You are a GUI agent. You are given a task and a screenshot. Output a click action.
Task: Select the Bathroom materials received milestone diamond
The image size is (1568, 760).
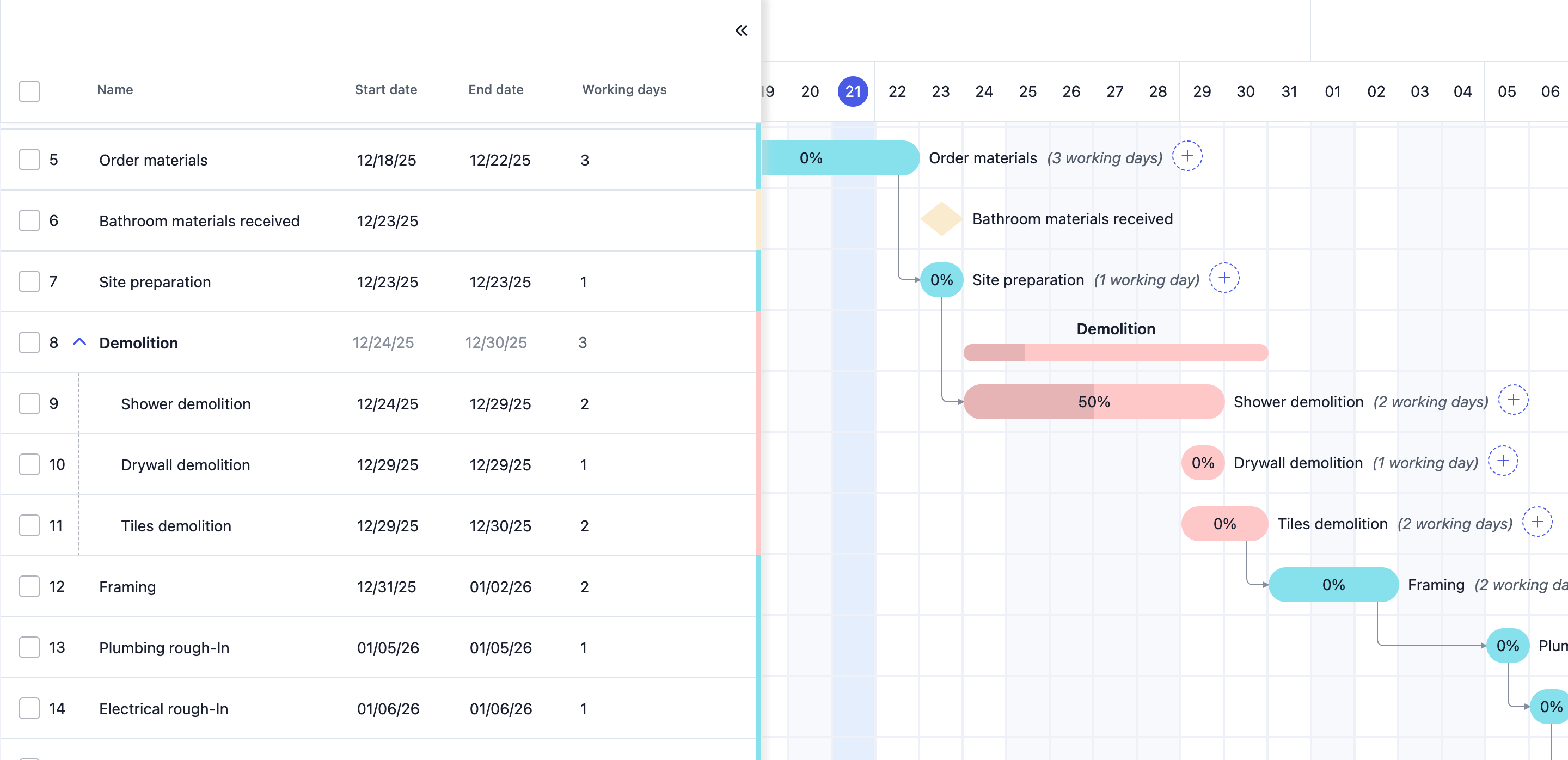pos(941,219)
